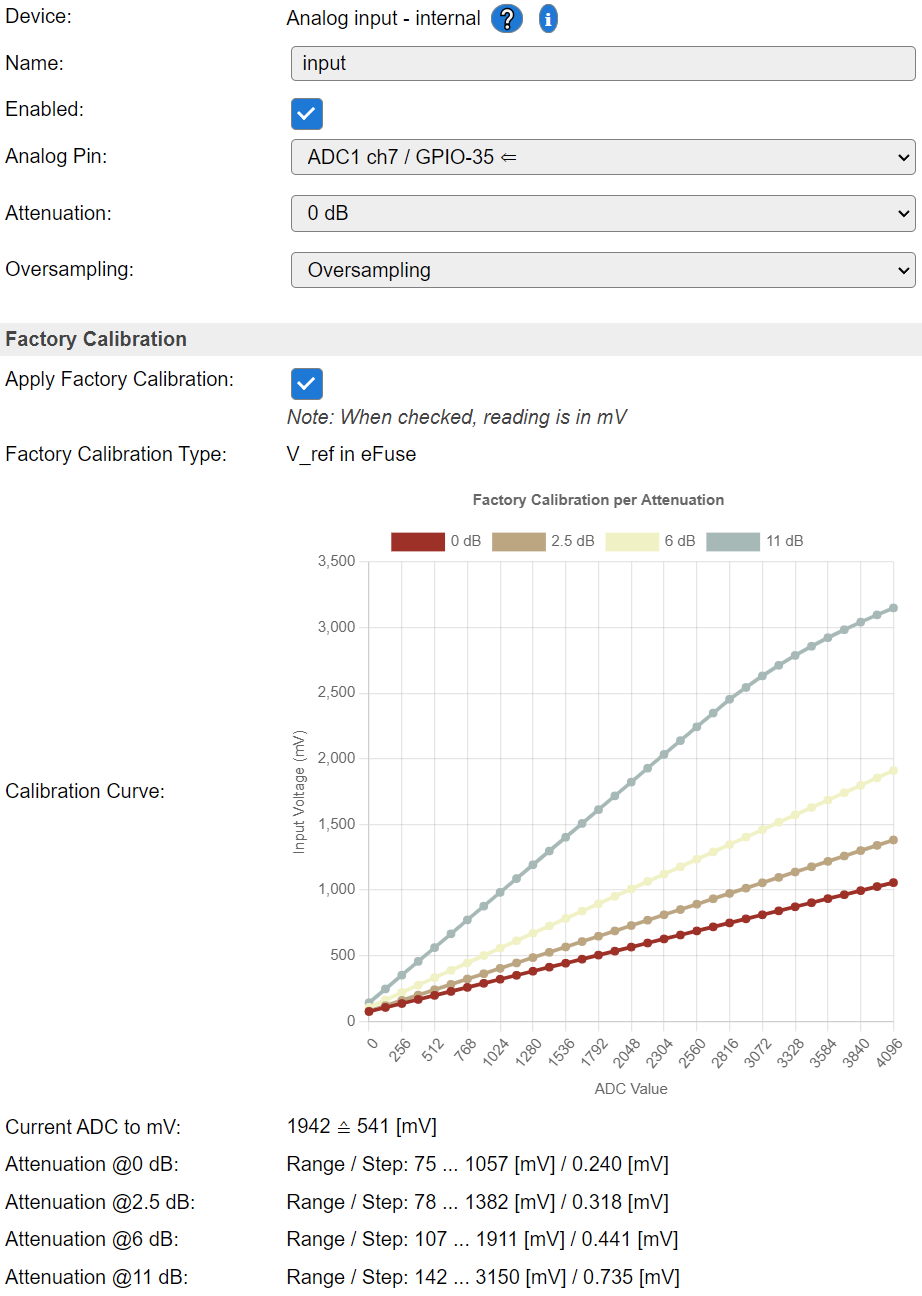The image size is (922, 1296).
Task: Toggle Apply Factory Calibration checkbox
Action: click(x=307, y=384)
